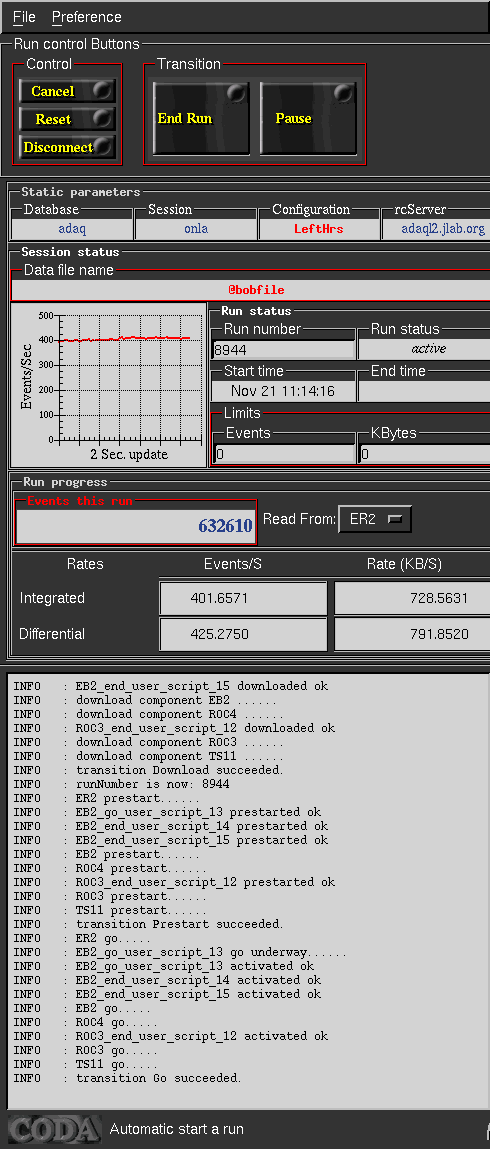
Task: Click the Cancel control button
Action: click(67, 92)
